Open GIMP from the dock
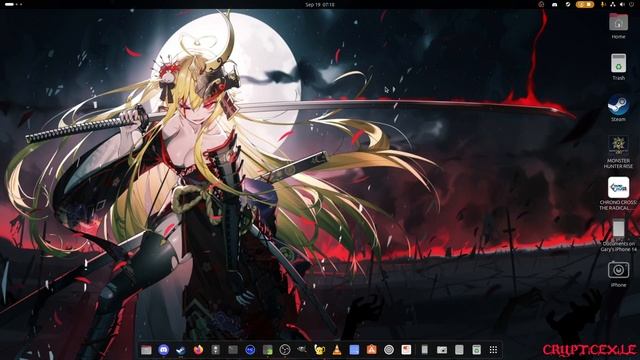Screen dimensions: 640x360 point(302,349)
